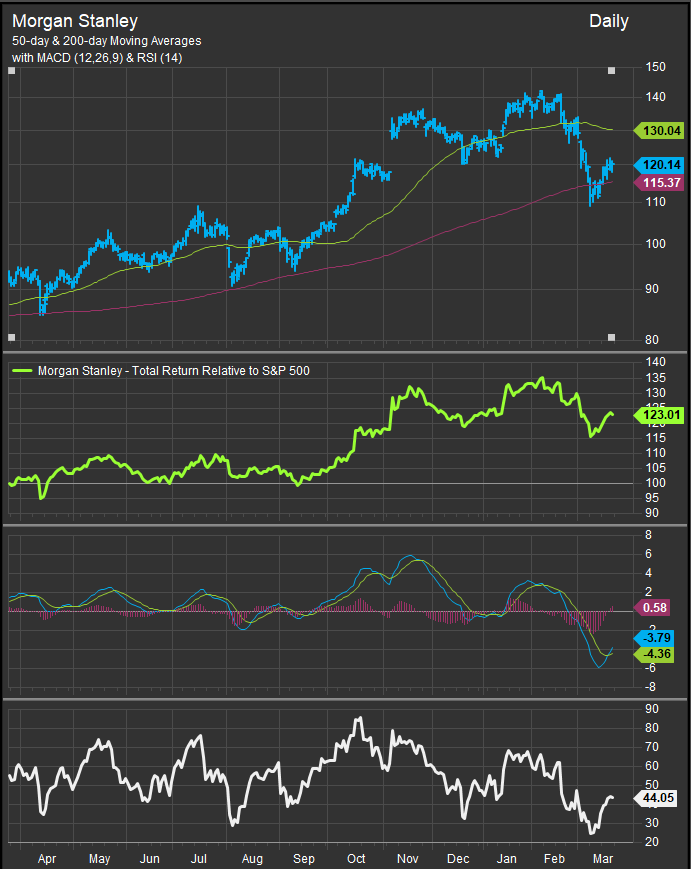
Task: Click the Feb label on the time axis
Action: 554,858
